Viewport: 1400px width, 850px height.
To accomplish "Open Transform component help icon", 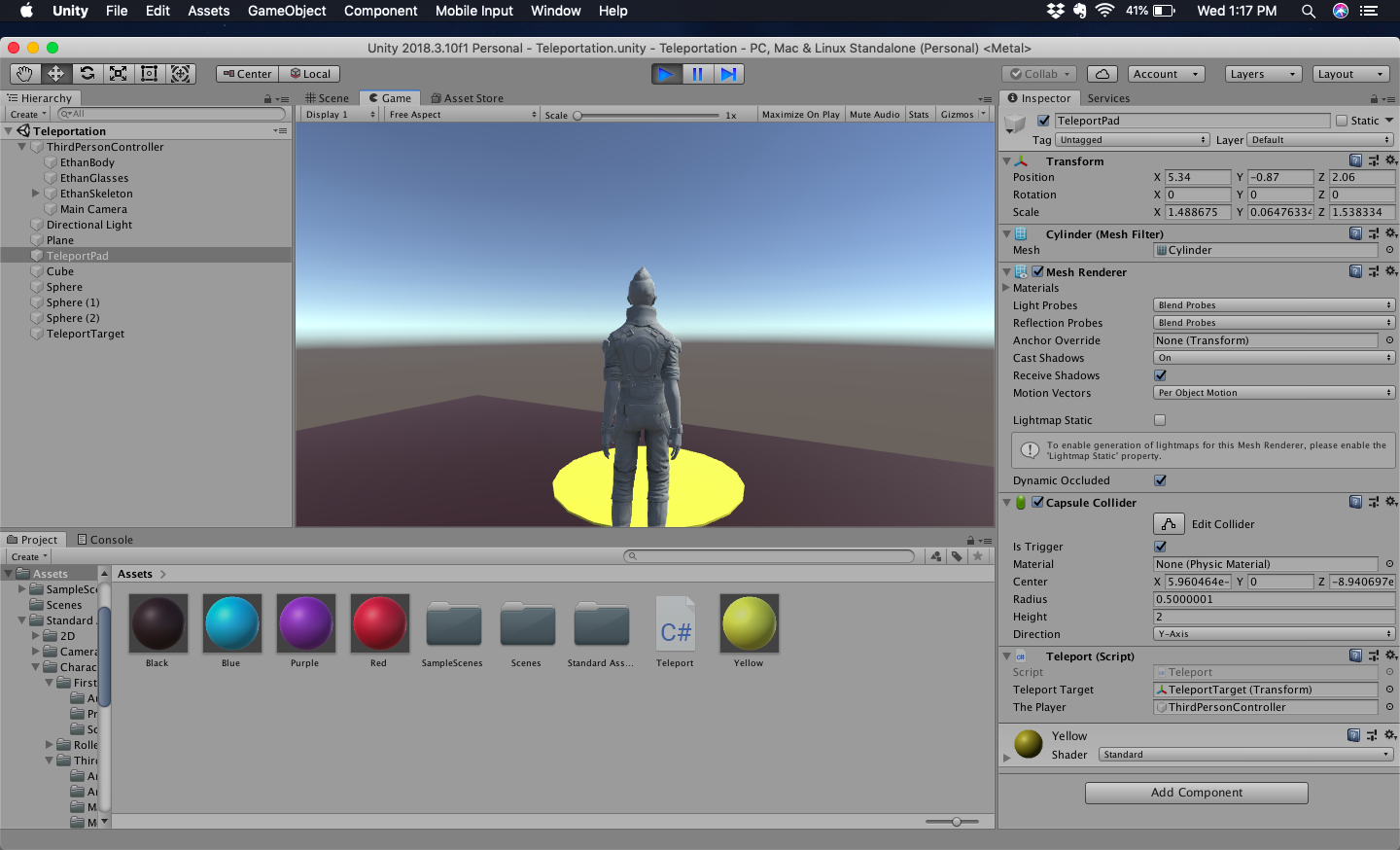I will (x=1355, y=160).
